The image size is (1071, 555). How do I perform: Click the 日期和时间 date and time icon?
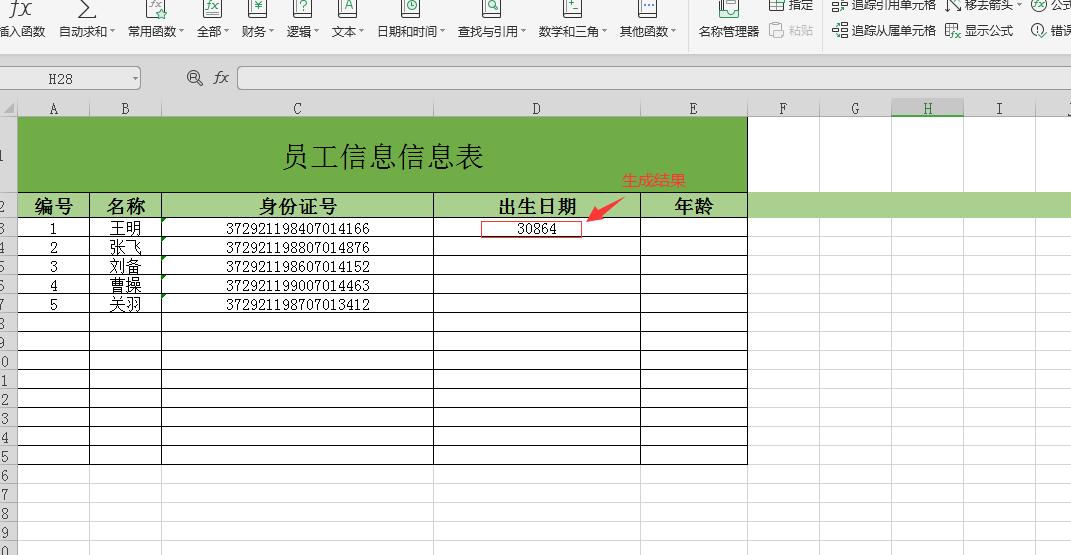point(411,9)
